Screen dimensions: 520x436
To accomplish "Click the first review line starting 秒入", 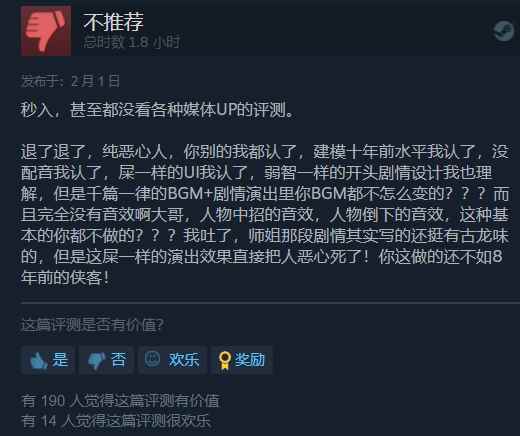I will click(x=157, y=110).
